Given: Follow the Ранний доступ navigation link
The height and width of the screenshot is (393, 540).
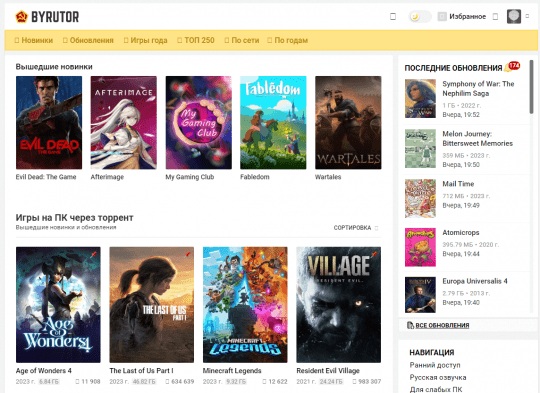Looking at the screenshot, I should point(435,365).
